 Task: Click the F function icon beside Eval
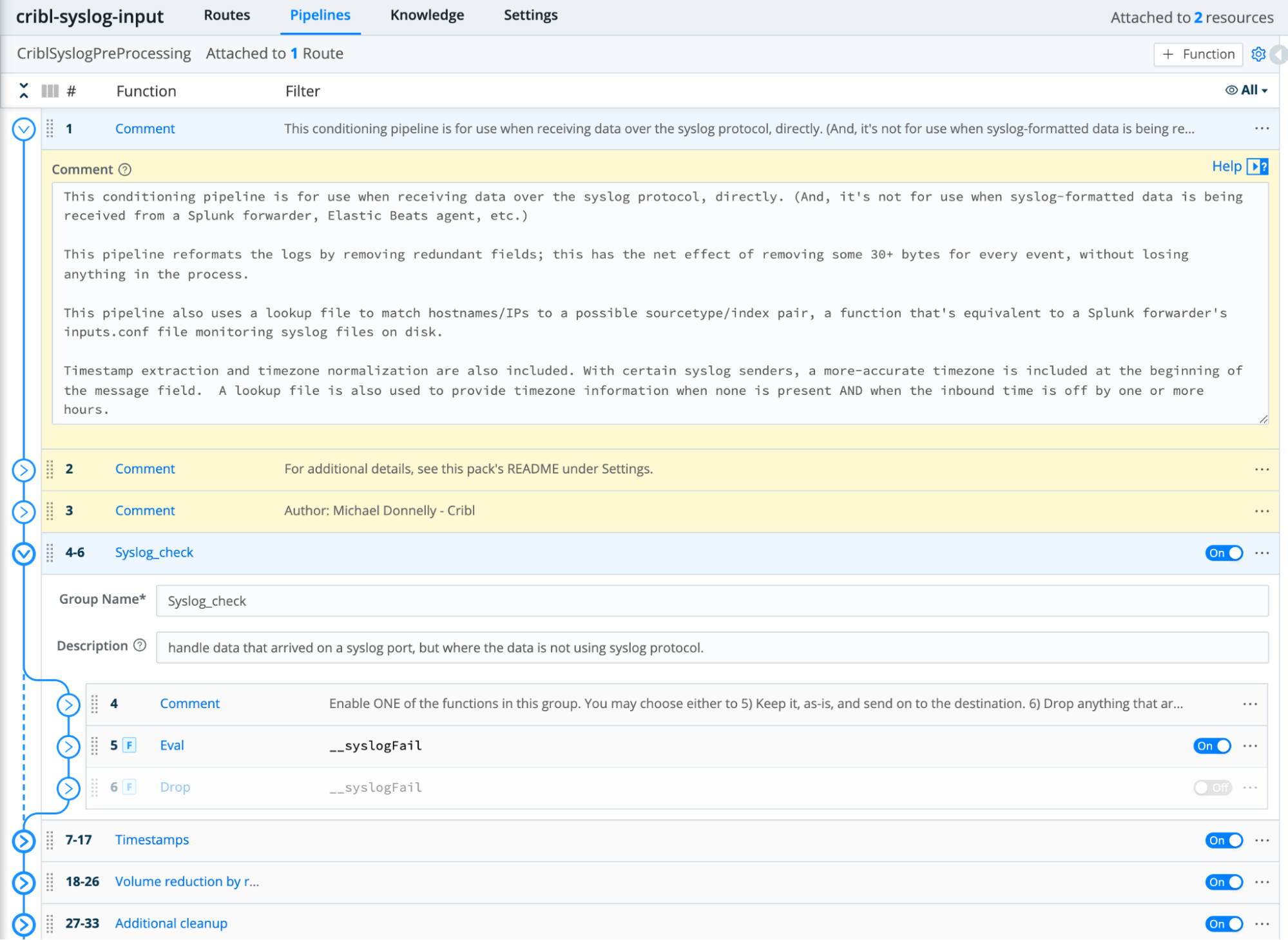tap(129, 745)
